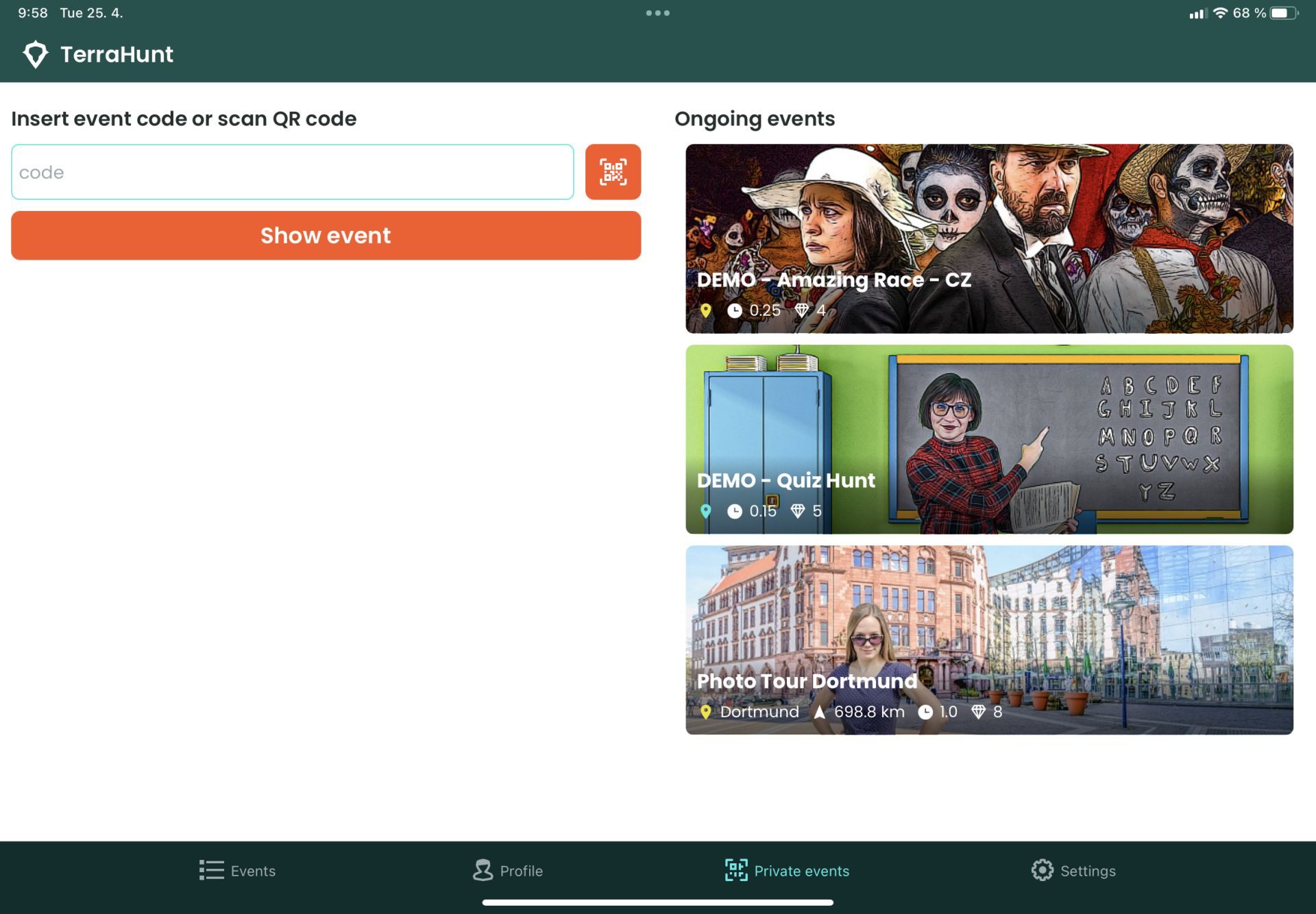1316x914 pixels.
Task: Click the clock icon on Quiz Hunt card
Action: 734,511
